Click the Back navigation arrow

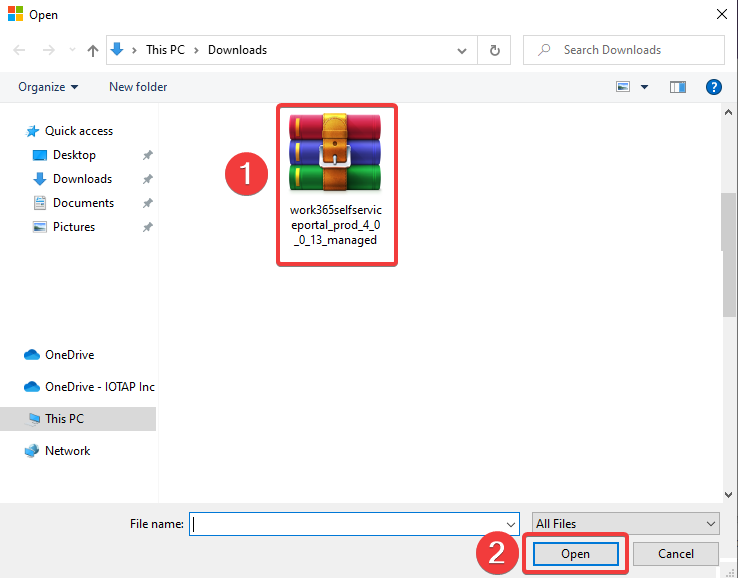point(19,50)
